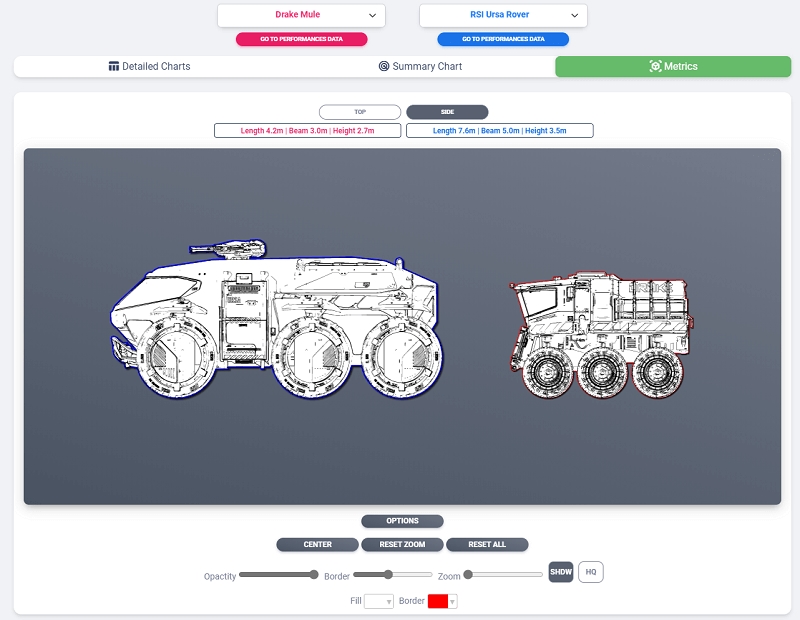The width and height of the screenshot is (800, 620).
Task: Expand the RSI Ursa Rover dropdown
Action: [x=503, y=15]
